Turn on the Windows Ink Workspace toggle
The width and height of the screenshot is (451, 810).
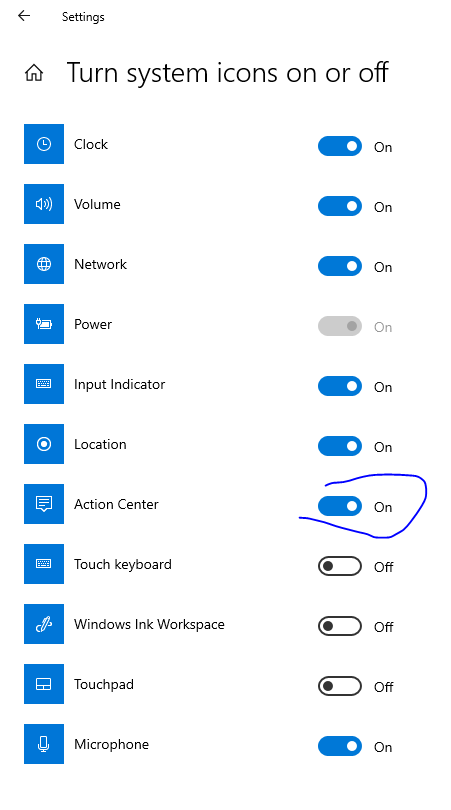(x=340, y=626)
